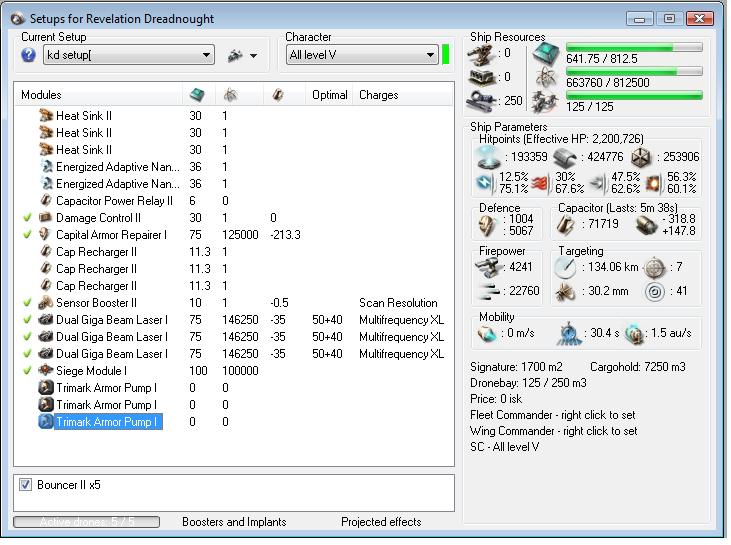Expand the arrow beside the ship icon
Image resolution: width=731 pixels, height=545 pixels.
pyautogui.click(x=253, y=56)
